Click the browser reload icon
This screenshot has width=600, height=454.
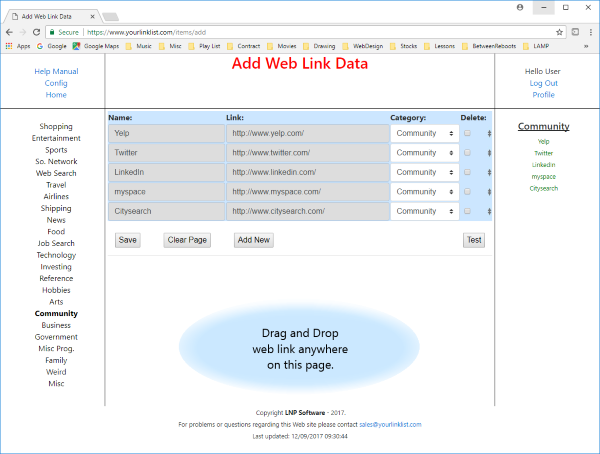[x=36, y=32]
